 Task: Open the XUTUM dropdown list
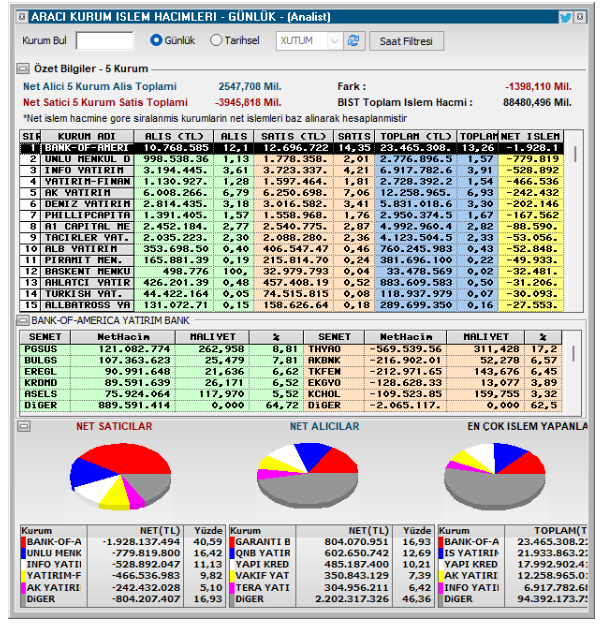[x=334, y=41]
